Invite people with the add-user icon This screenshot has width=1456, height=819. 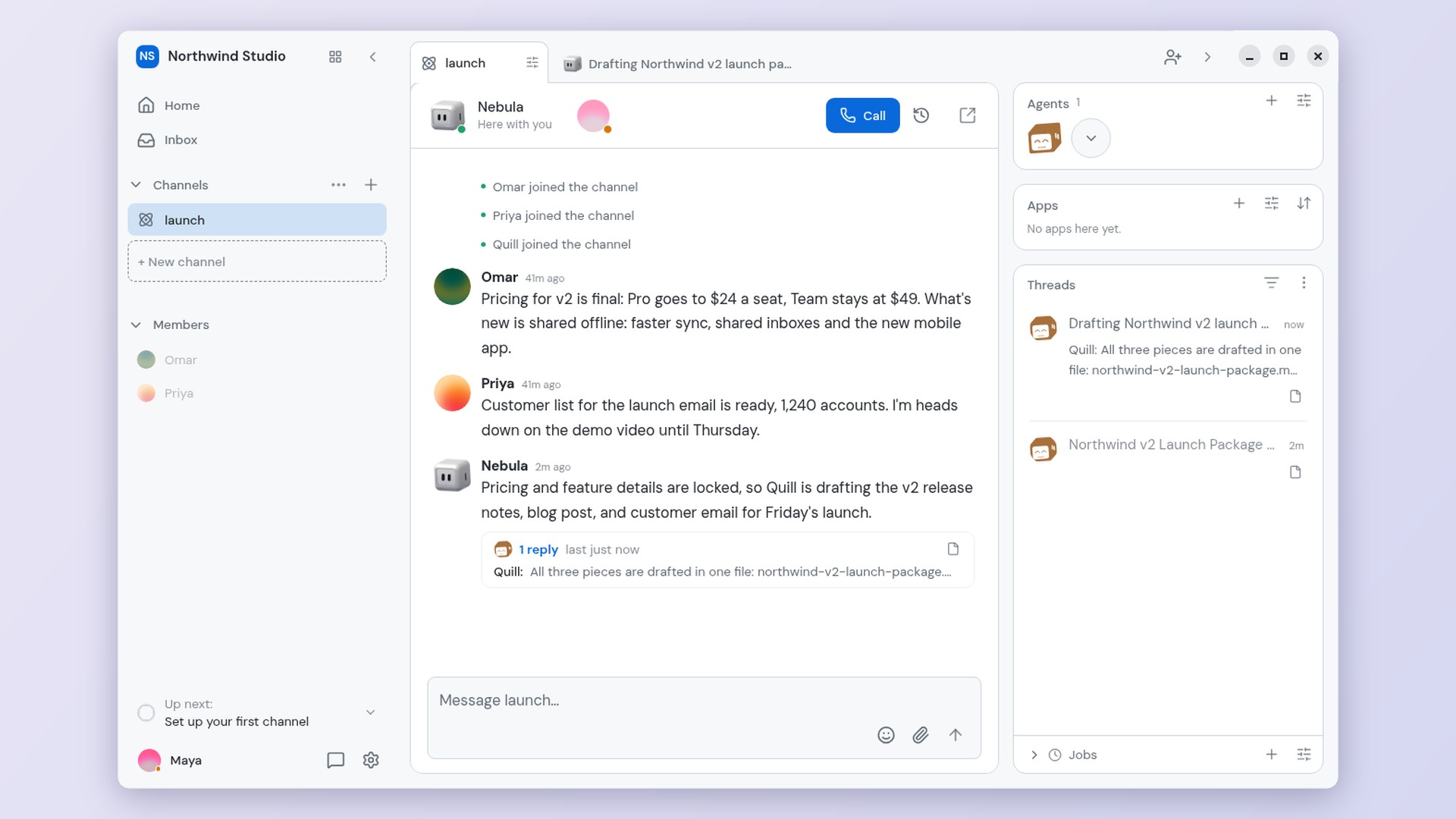(1172, 57)
